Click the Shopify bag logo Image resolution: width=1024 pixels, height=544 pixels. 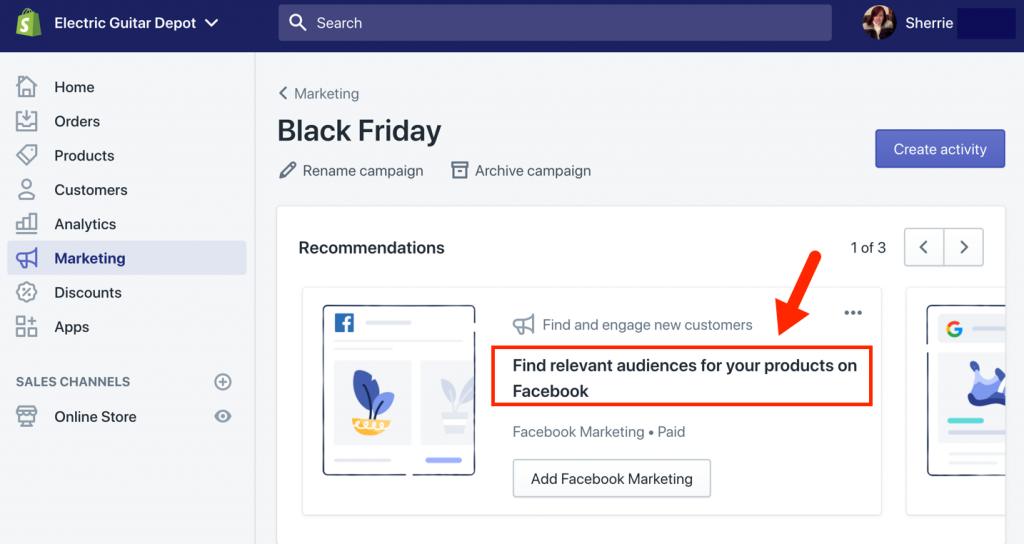pos(28,23)
